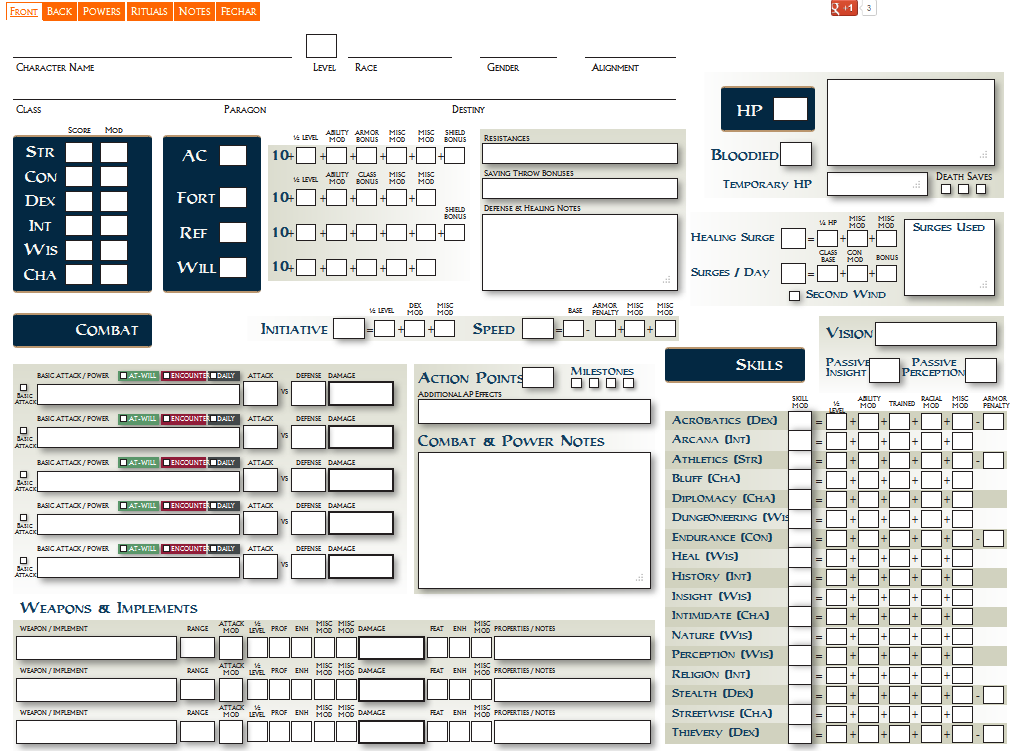Check Basic Attack for the top power row

click(x=24, y=387)
